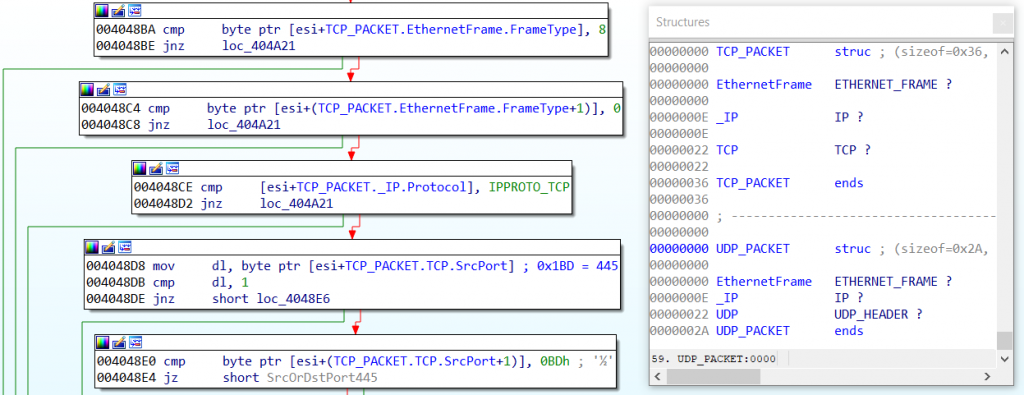Click Structures horizontal scrollbar left arrow
Viewport: 1024px width, 395px height.
(x=658, y=377)
